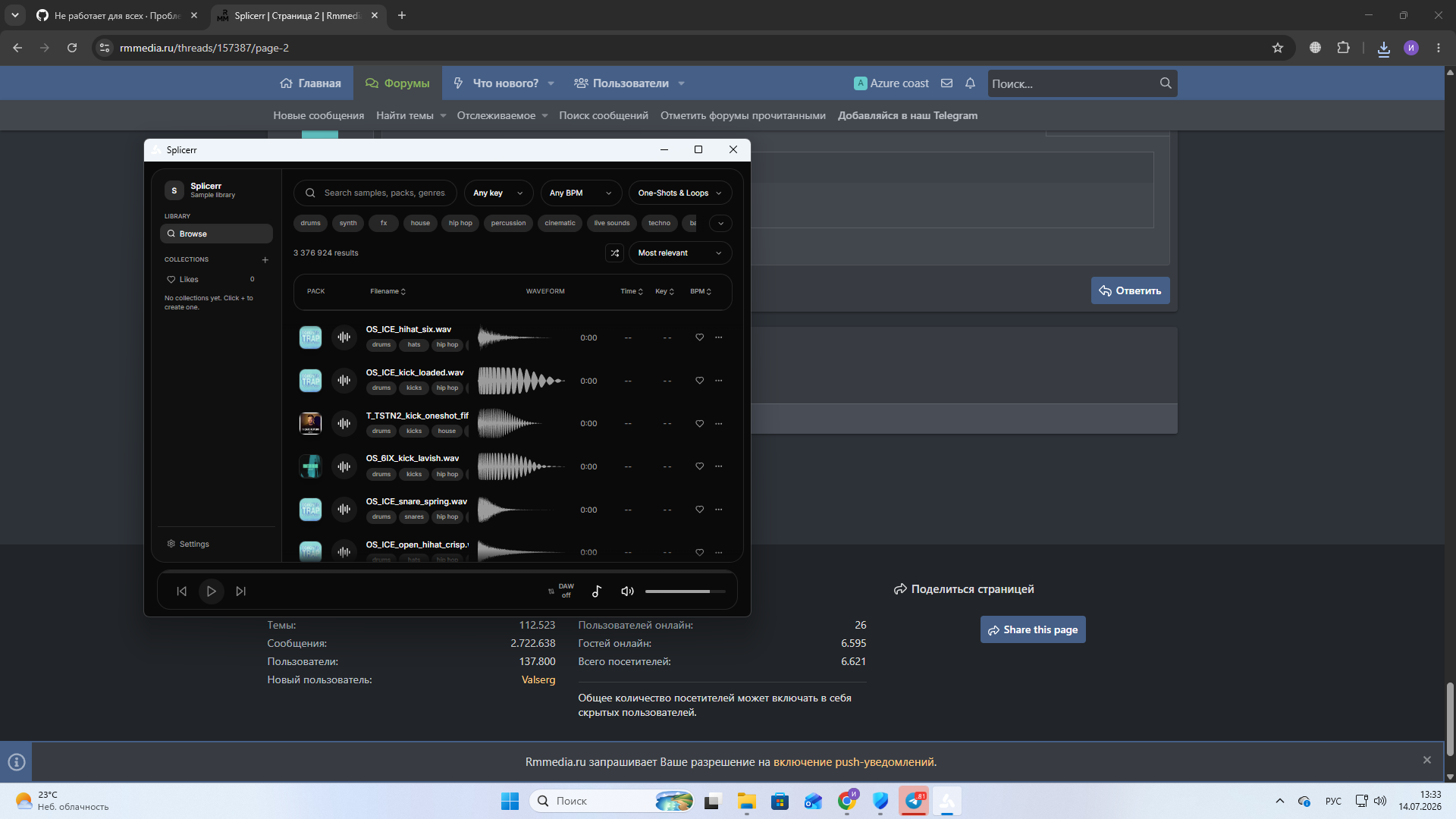Open Новые сообщения link
This screenshot has width=1456, height=819.
pos(318,115)
